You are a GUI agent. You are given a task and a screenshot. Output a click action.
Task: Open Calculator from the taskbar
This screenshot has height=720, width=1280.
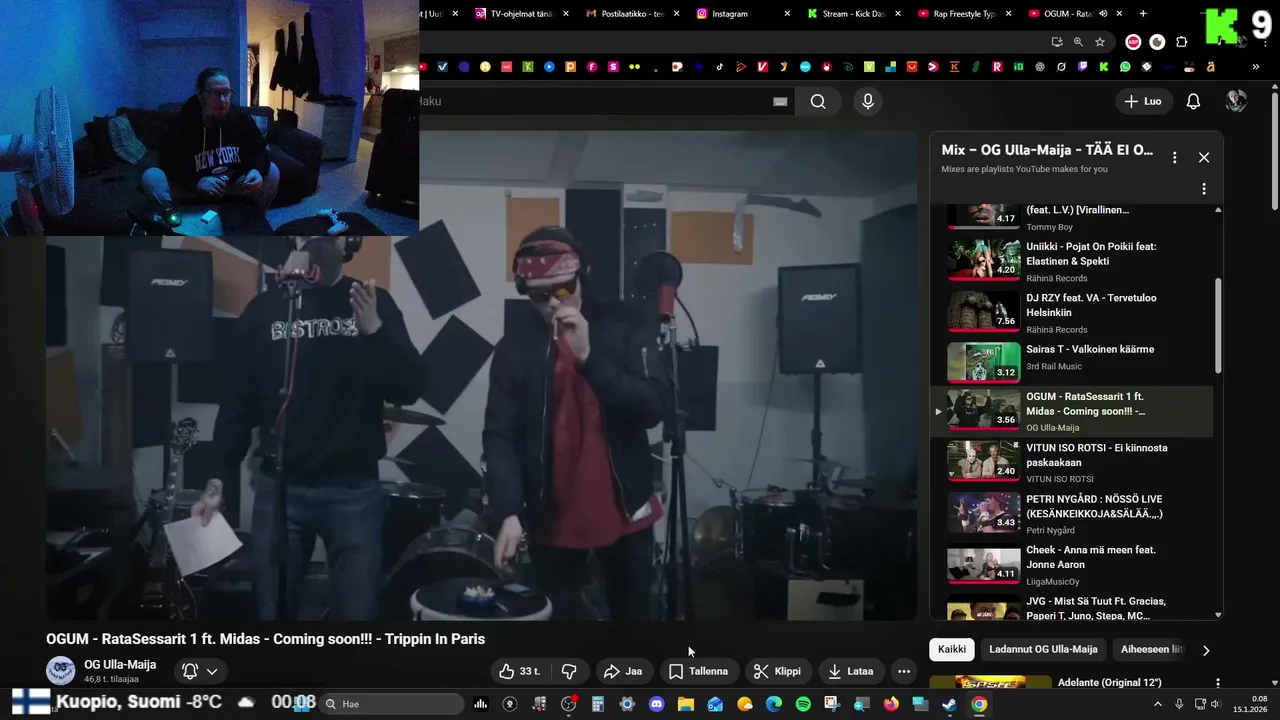click(x=598, y=704)
